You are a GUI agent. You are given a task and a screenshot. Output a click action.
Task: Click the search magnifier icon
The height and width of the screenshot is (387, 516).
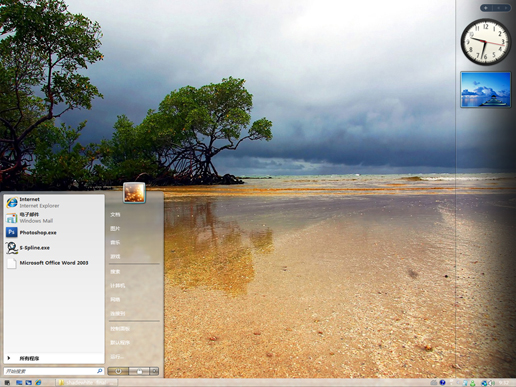tap(99, 371)
